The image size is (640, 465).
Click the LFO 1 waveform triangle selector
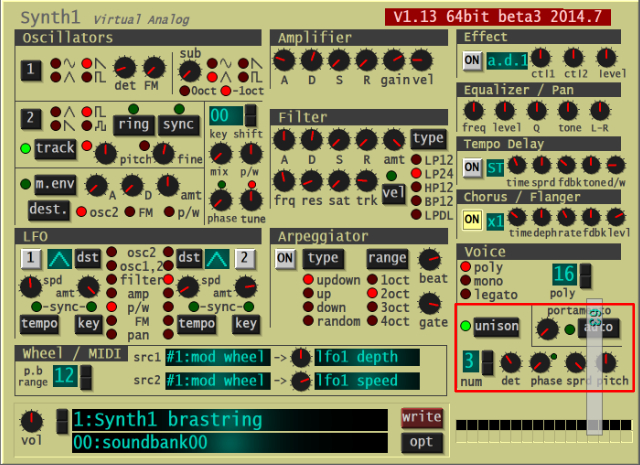pyautogui.click(x=60, y=258)
